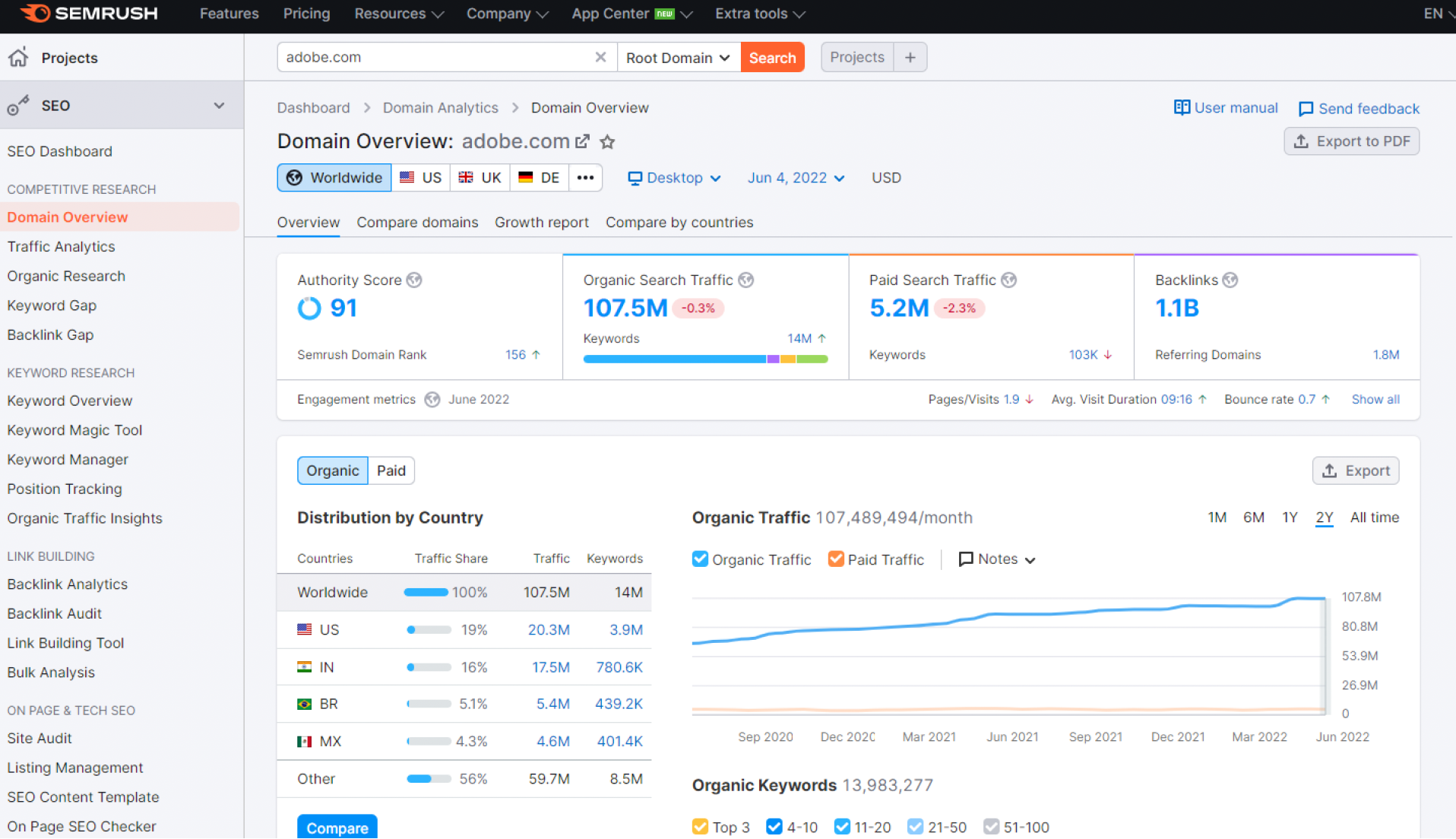
Task: Switch the chart to Organic view
Action: [333, 470]
